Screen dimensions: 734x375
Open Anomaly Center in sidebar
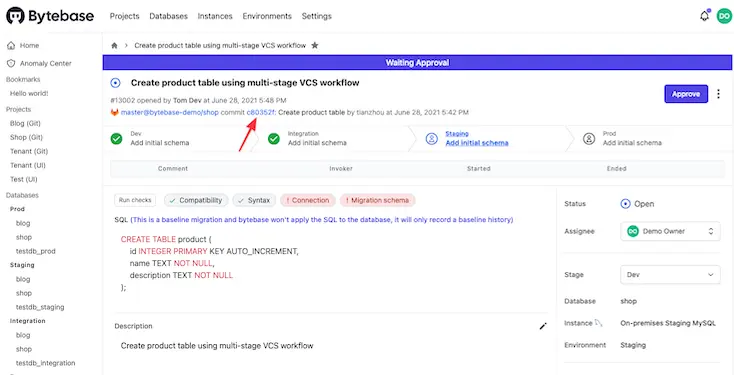click(x=45, y=63)
